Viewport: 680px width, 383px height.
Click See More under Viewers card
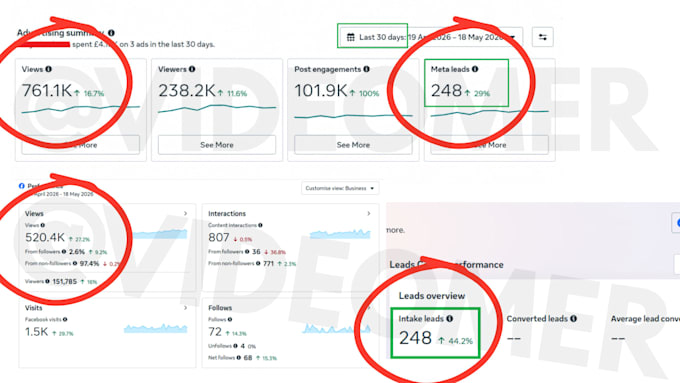pyautogui.click(x=217, y=145)
